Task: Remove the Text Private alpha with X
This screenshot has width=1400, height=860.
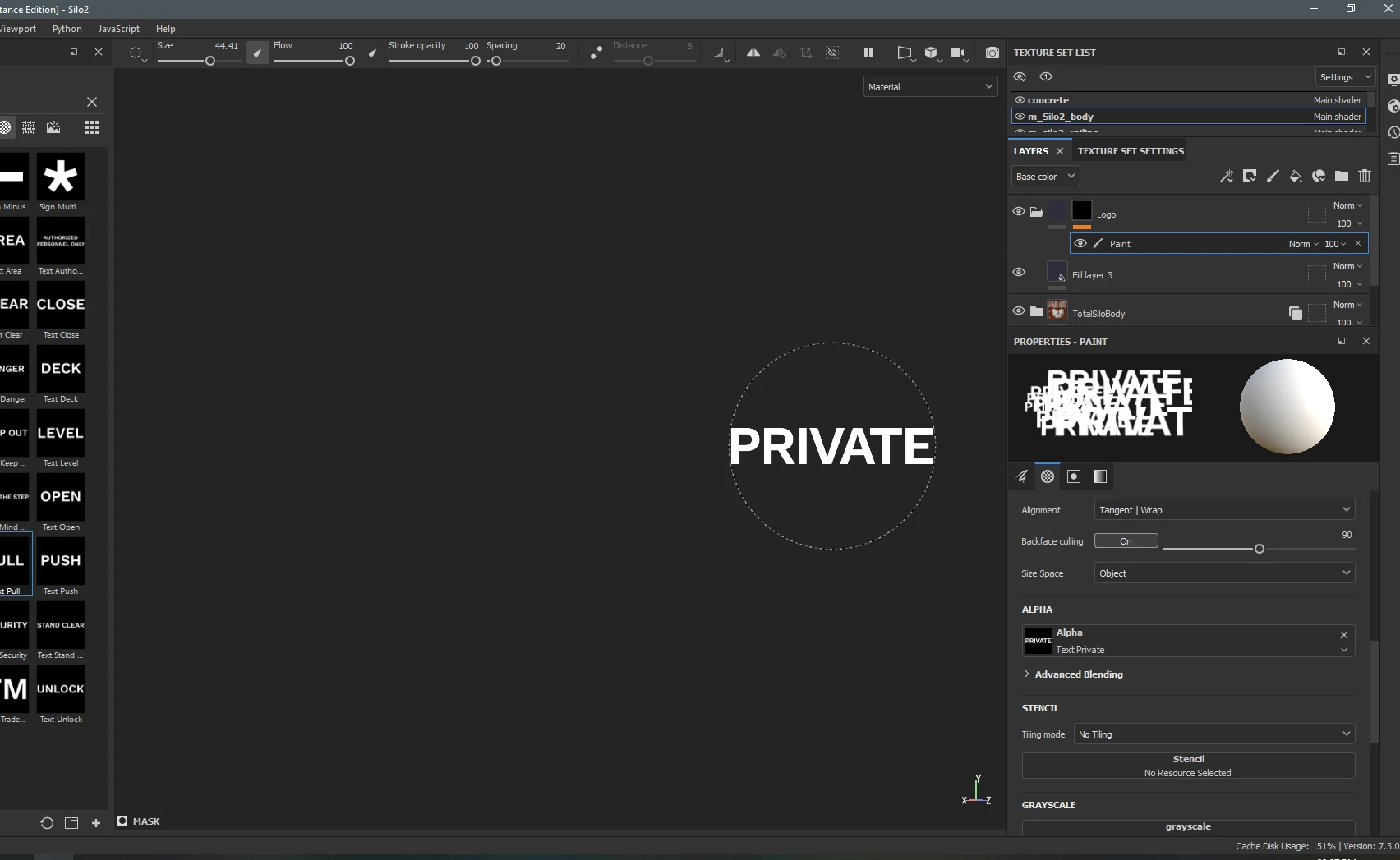Action: (1344, 634)
